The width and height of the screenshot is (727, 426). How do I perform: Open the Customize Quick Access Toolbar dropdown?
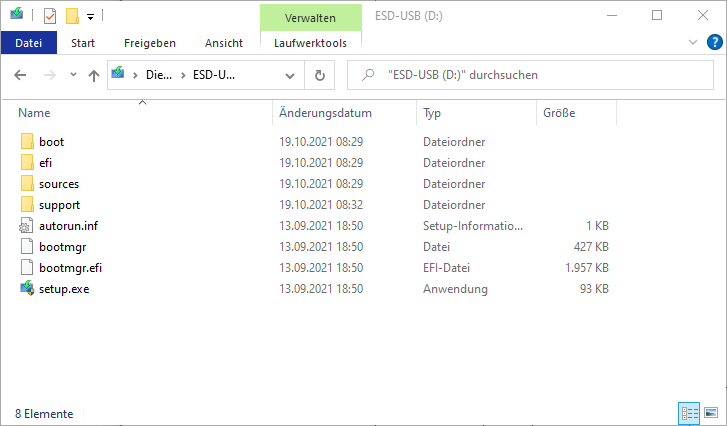[90, 17]
